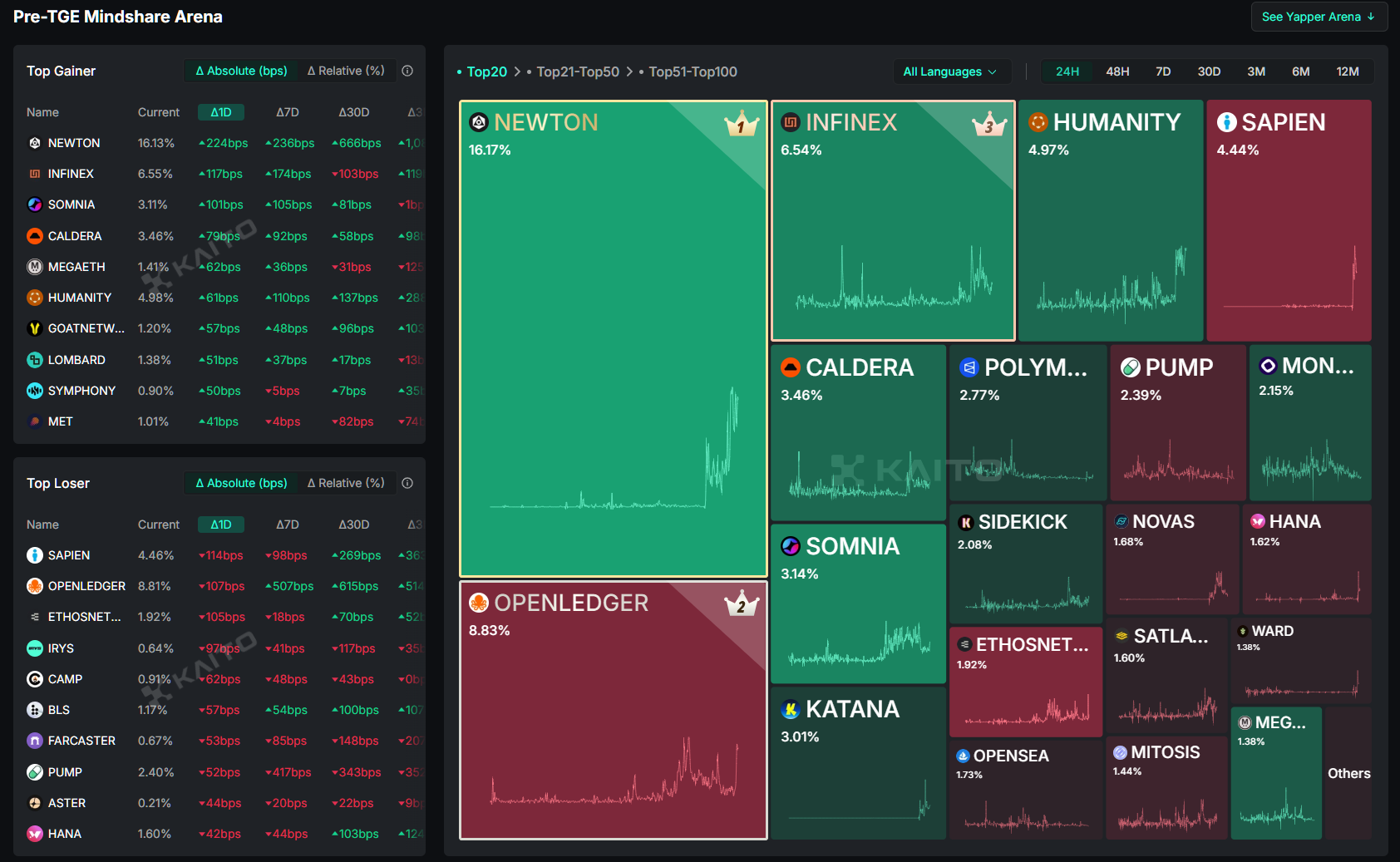Click the SYMPHONY icon in Top Gainer list
Image resolution: width=1400 pixels, height=862 pixels.
35,391
